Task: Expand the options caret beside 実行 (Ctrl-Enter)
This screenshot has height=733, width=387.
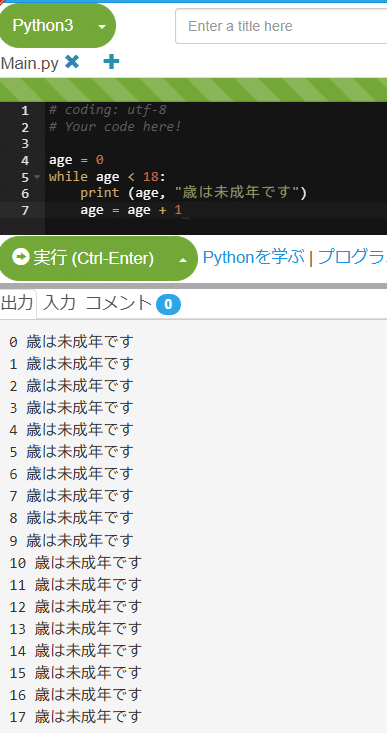Action: point(183,259)
